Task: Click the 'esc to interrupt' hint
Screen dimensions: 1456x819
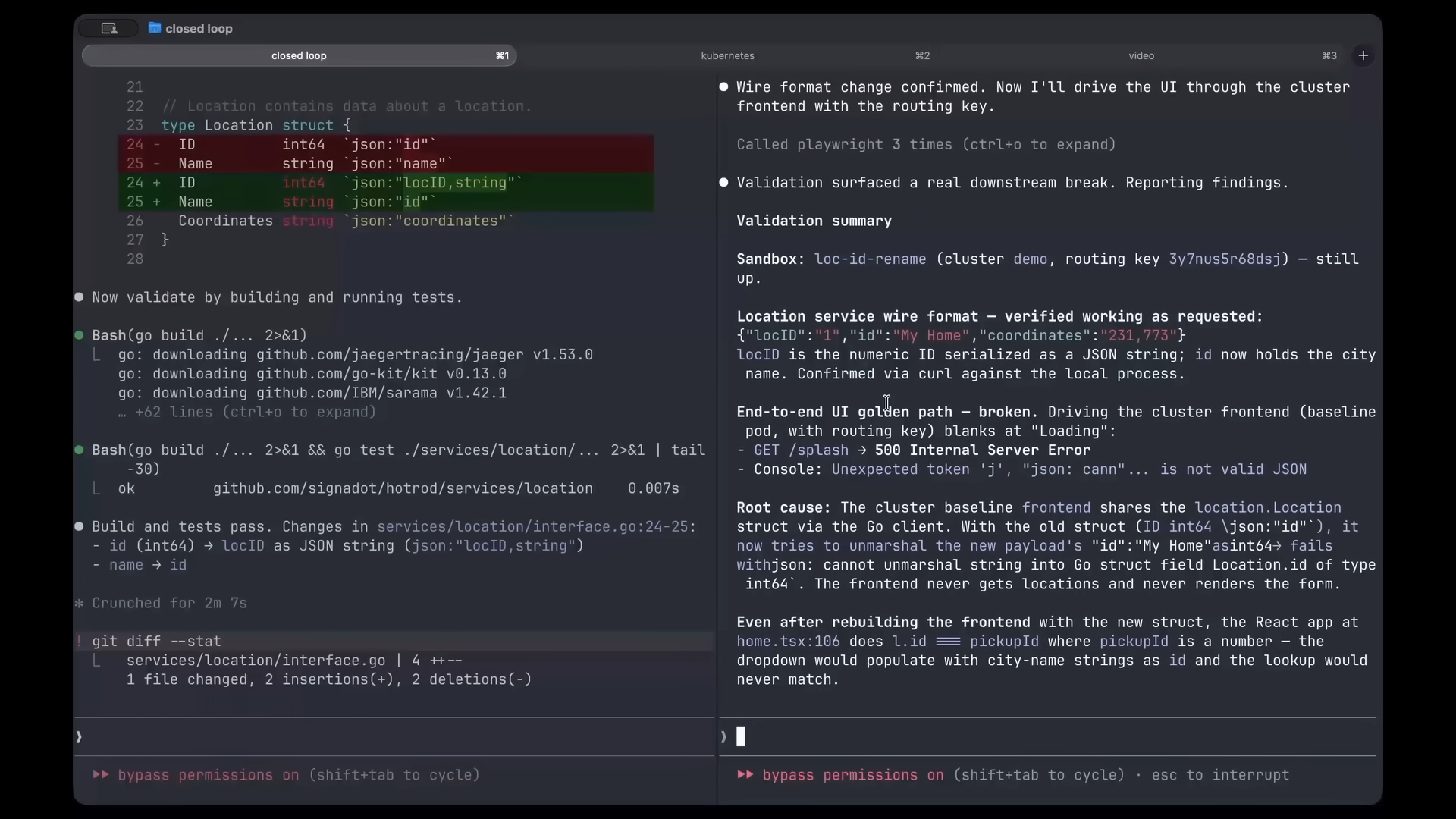Action: [1220, 775]
